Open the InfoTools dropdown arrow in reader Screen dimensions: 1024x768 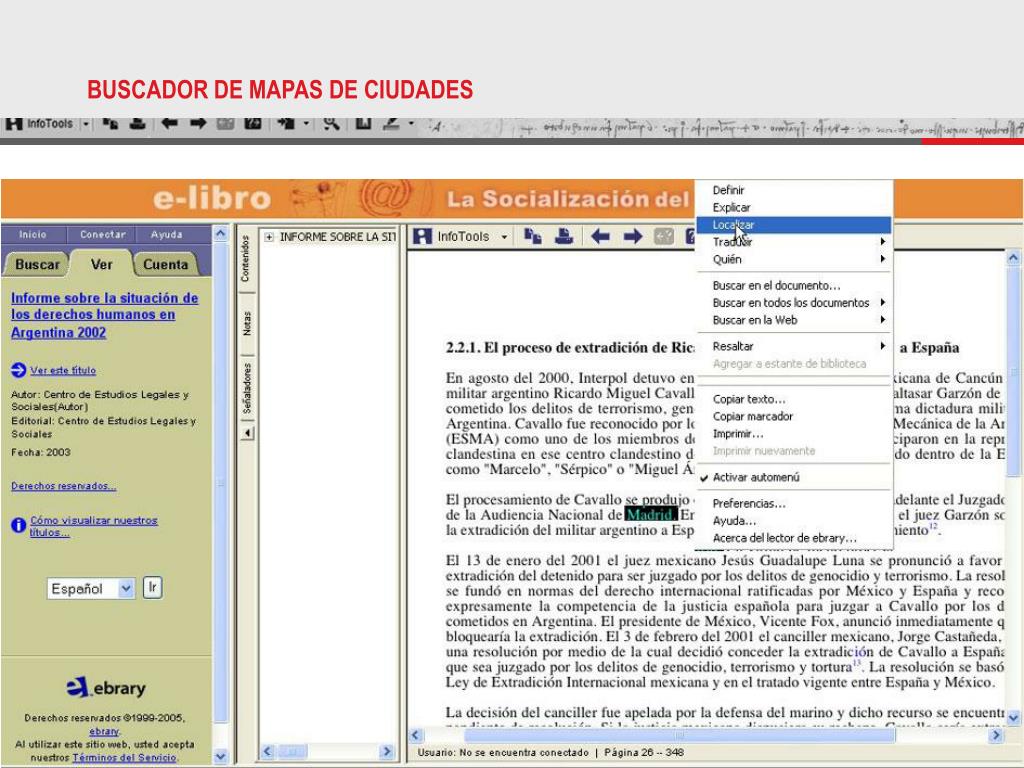click(x=505, y=237)
